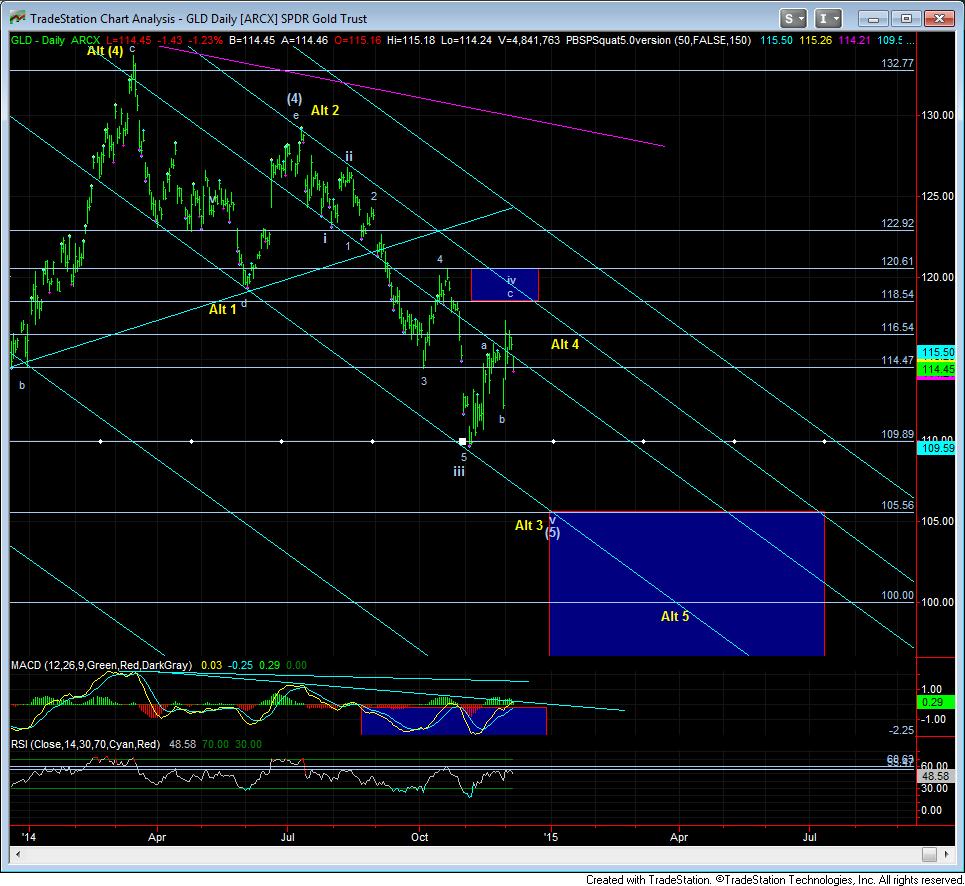This screenshot has width=965, height=886.
Task: Click the cyan 109.59 price axis tag
Action: 936,449
